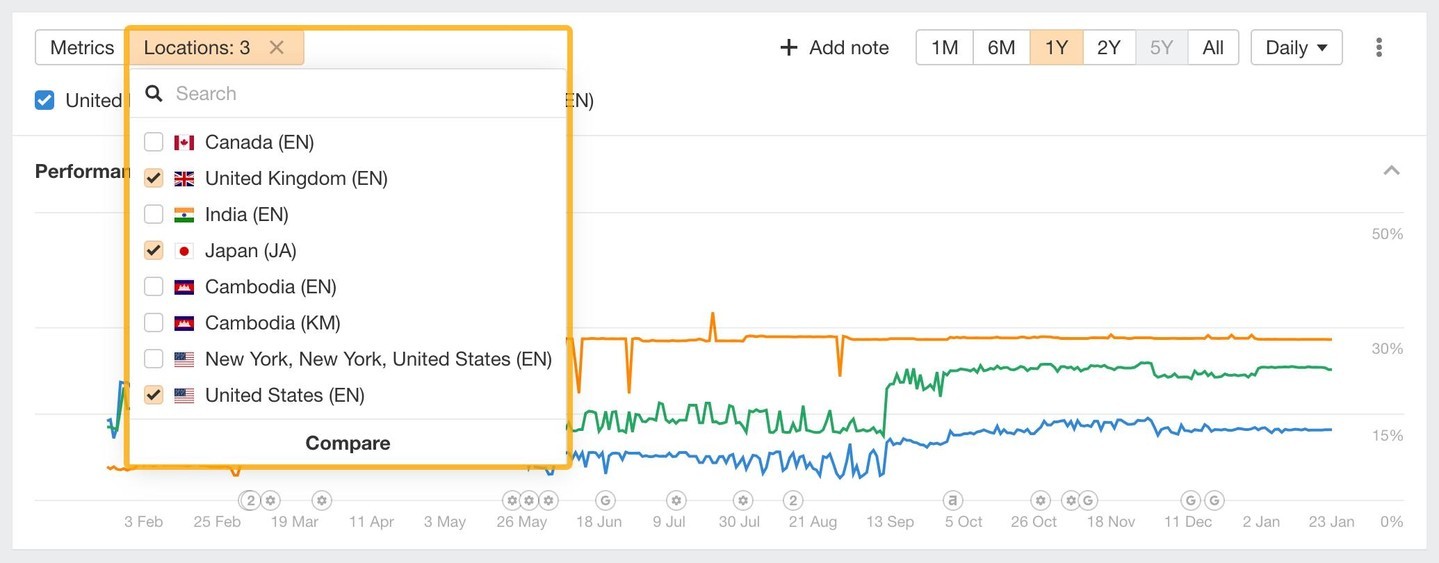Open the Daily interval dropdown

click(1296, 47)
